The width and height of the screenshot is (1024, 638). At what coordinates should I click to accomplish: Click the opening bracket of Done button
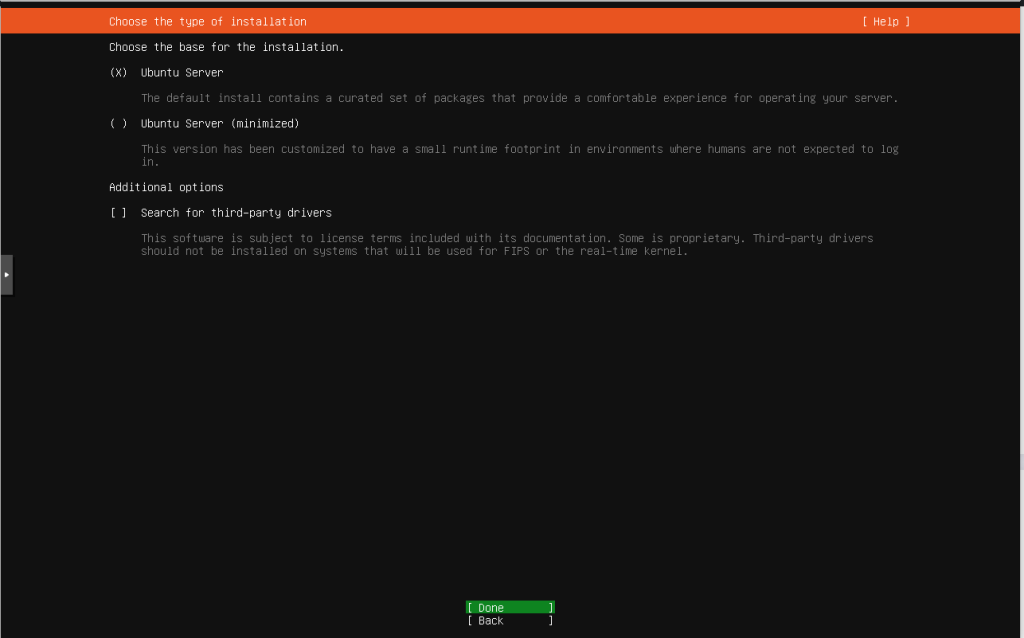pyautogui.click(x=469, y=608)
